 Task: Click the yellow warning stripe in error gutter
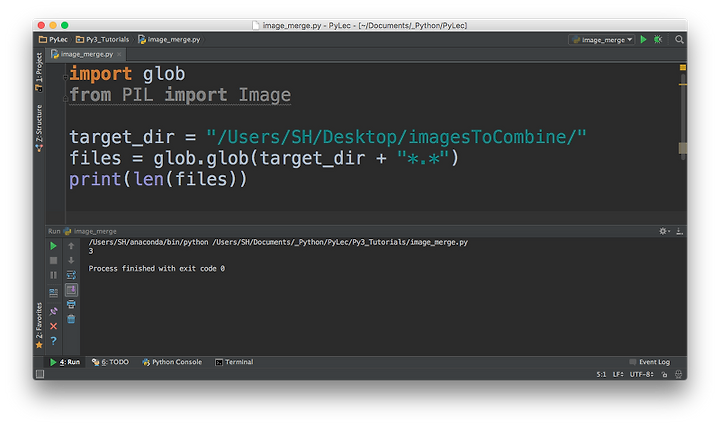click(x=683, y=84)
